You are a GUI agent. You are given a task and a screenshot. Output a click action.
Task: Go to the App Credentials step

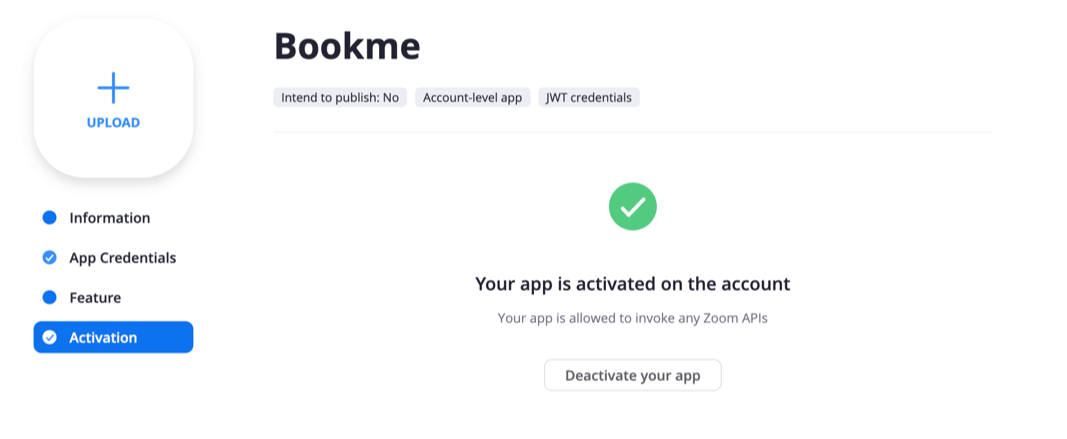click(x=122, y=258)
